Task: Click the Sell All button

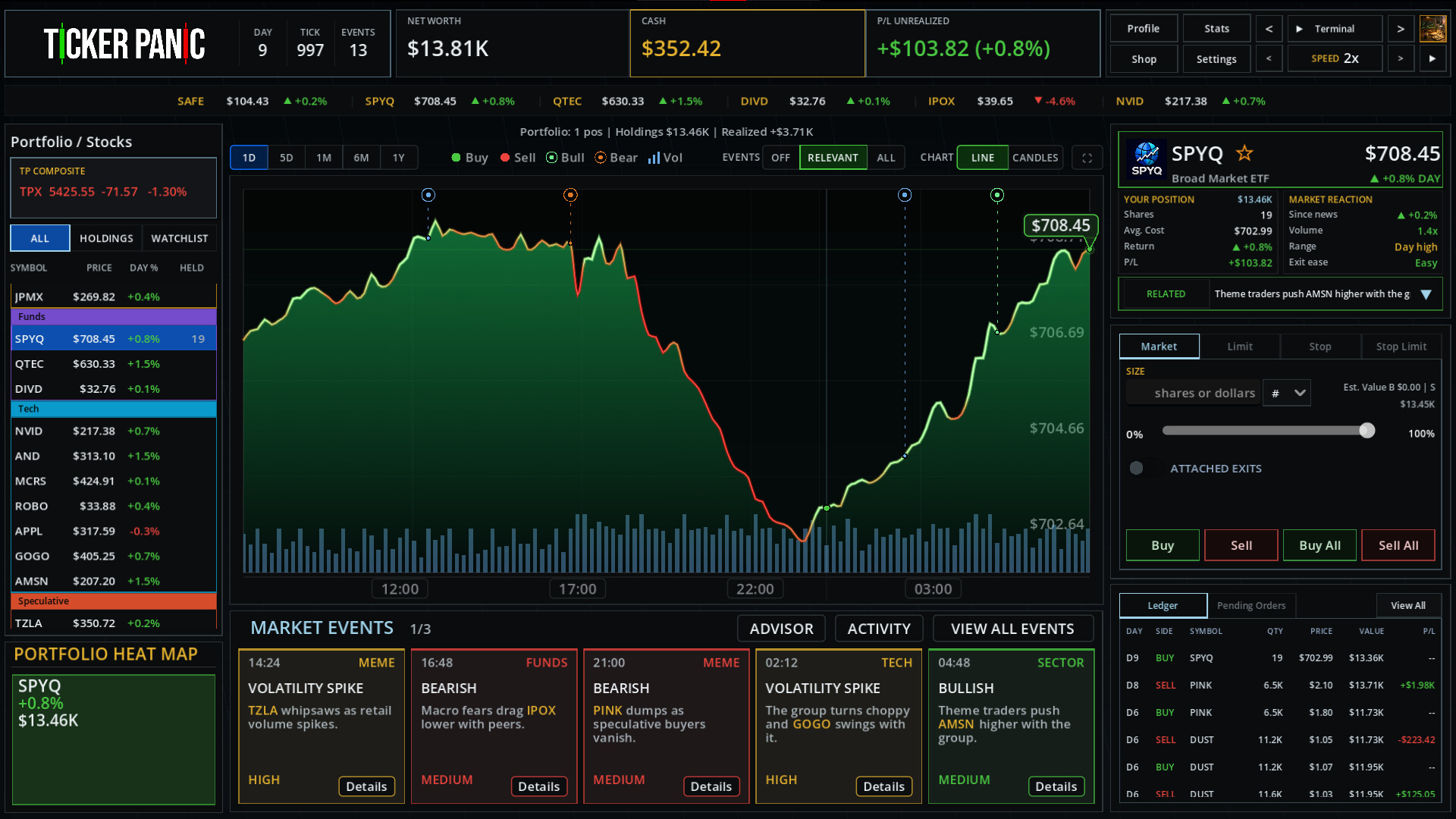Action: pyautogui.click(x=1398, y=545)
